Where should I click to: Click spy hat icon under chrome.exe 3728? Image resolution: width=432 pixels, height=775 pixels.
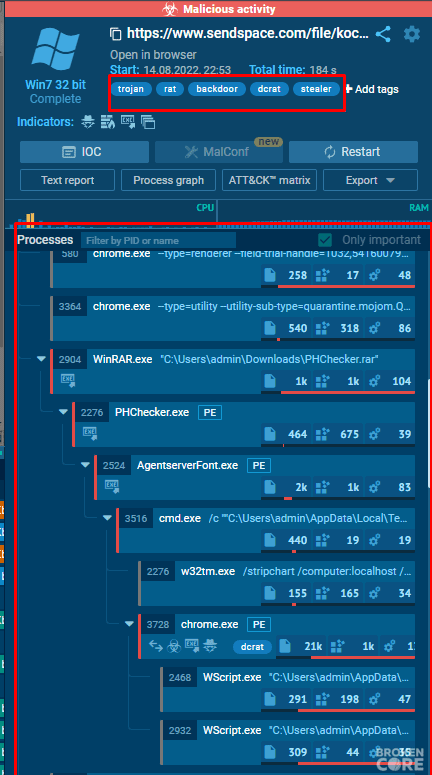pos(211,646)
